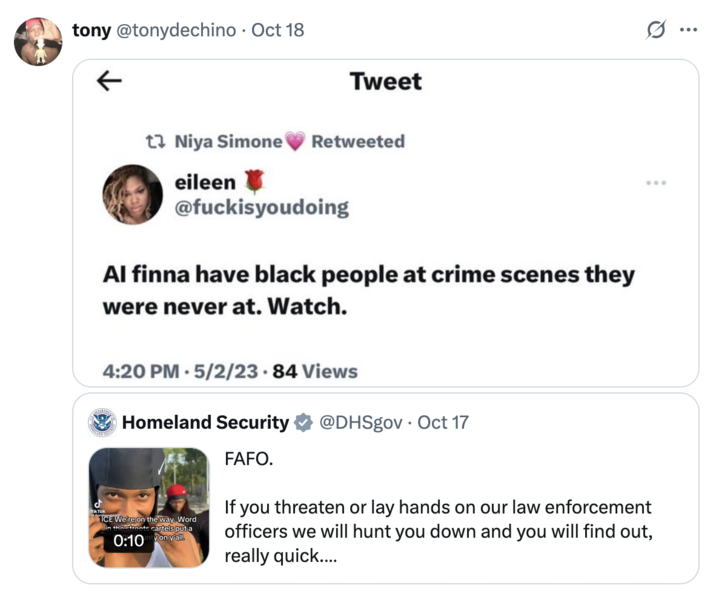The image size is (716, 591).
Task: Open the tony display name link
Action: [x=91, y=30]
